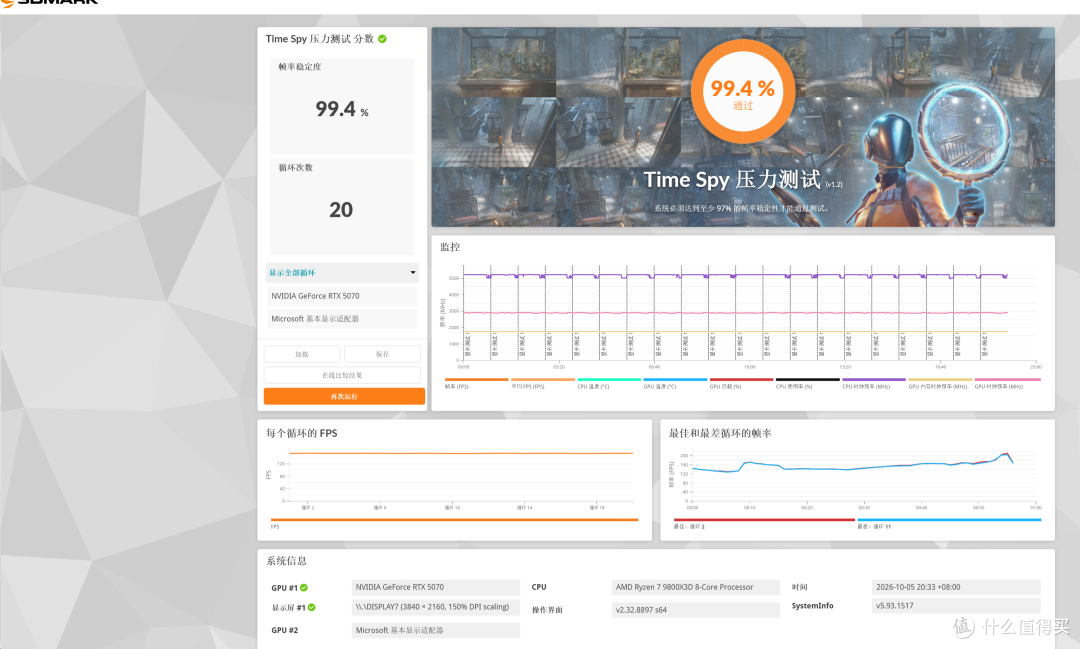Screen dimensions: 1080x649
Task: Toggle the CPU 使用率 (%) legend series
Action: pyautogui.click(x=807, y=383)
